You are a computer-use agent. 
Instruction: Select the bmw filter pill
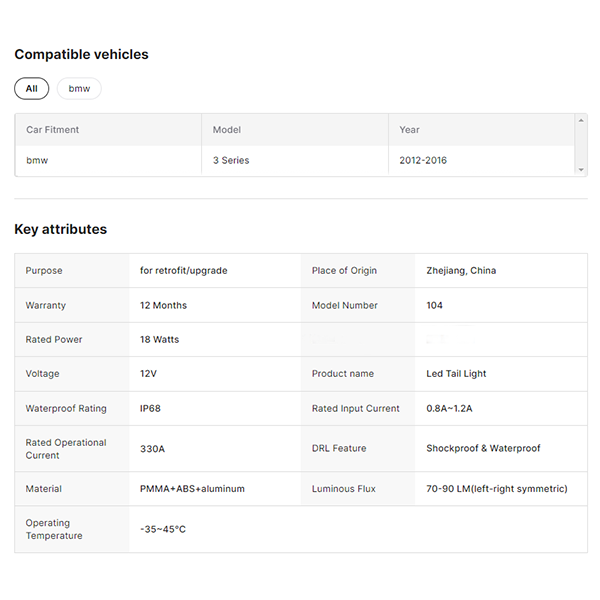point(79,89)
